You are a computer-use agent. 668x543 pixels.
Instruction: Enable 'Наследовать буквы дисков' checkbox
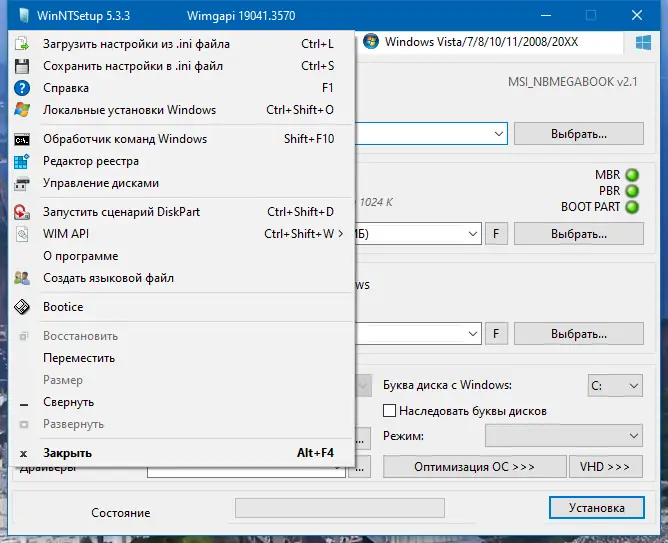tap(389, 411)
